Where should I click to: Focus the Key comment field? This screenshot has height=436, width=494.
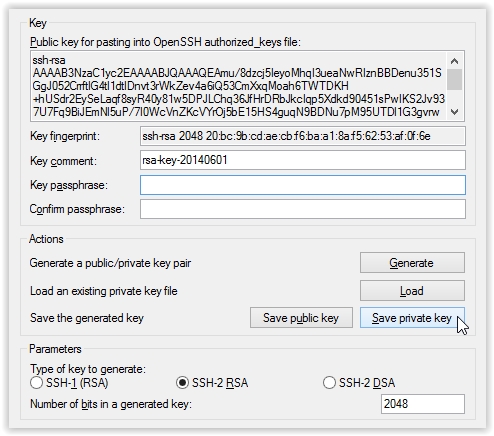pos(303,160)
